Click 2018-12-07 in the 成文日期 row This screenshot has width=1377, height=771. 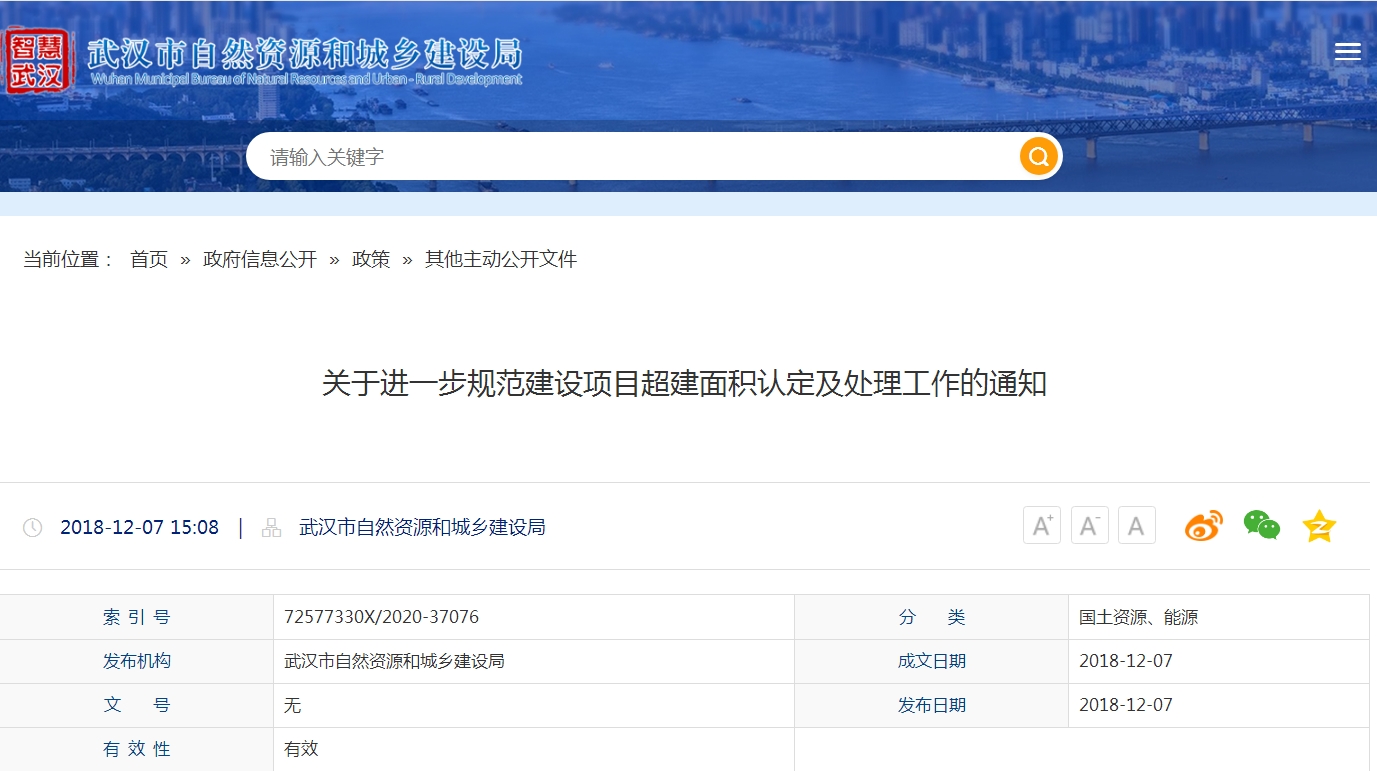click(1126, 661)
